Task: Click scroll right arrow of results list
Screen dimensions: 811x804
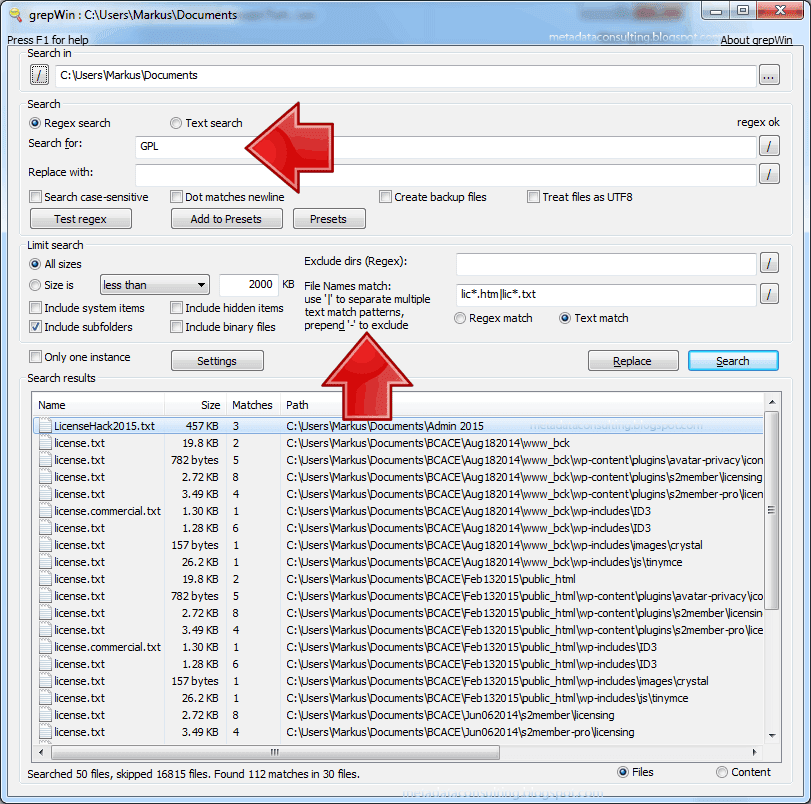Action: (x=755, y=752)
